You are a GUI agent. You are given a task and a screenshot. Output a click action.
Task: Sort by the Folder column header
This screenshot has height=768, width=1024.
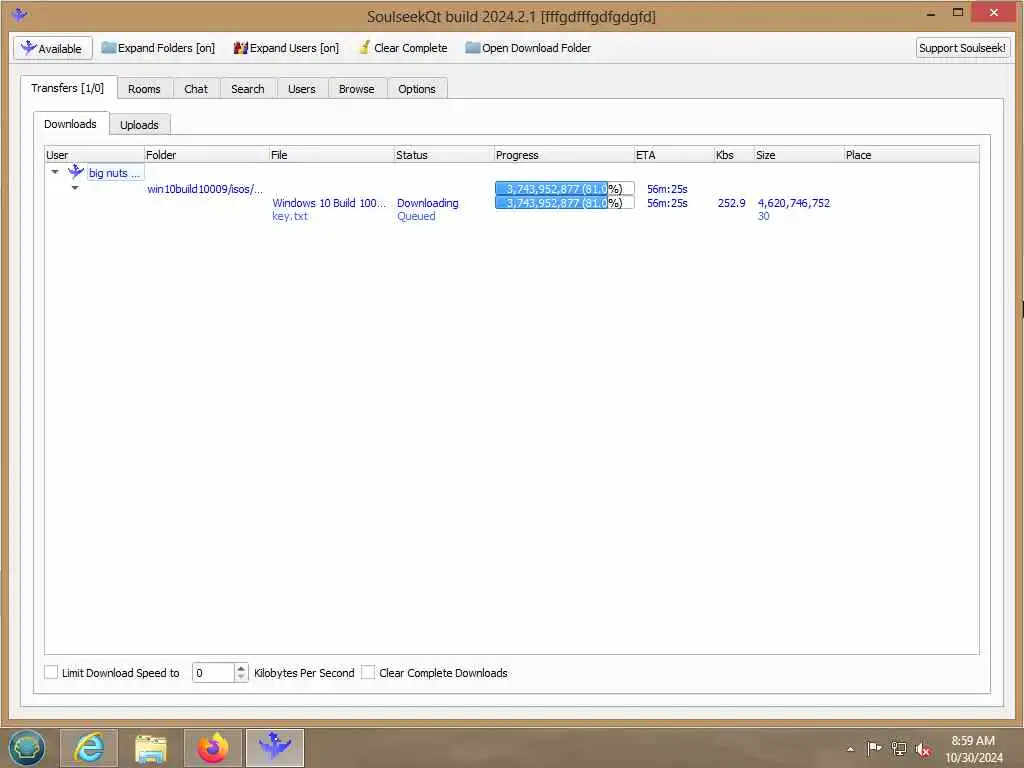pyautogui.click(x=206, y=155)
